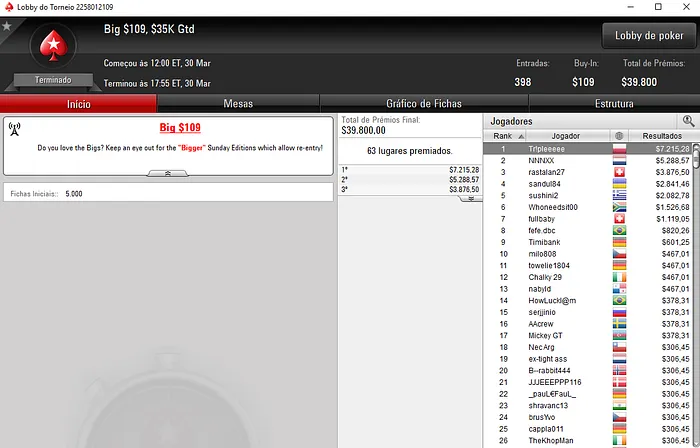Open the Estrutura tab
The image size is (700, 448).
pyautogui.click(x=614, y=104)
